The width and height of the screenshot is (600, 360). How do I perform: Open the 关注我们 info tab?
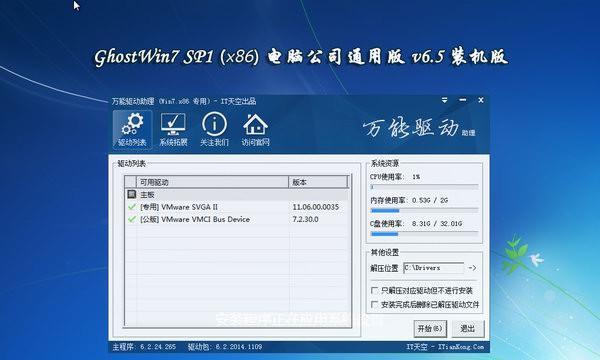point(214,129)
